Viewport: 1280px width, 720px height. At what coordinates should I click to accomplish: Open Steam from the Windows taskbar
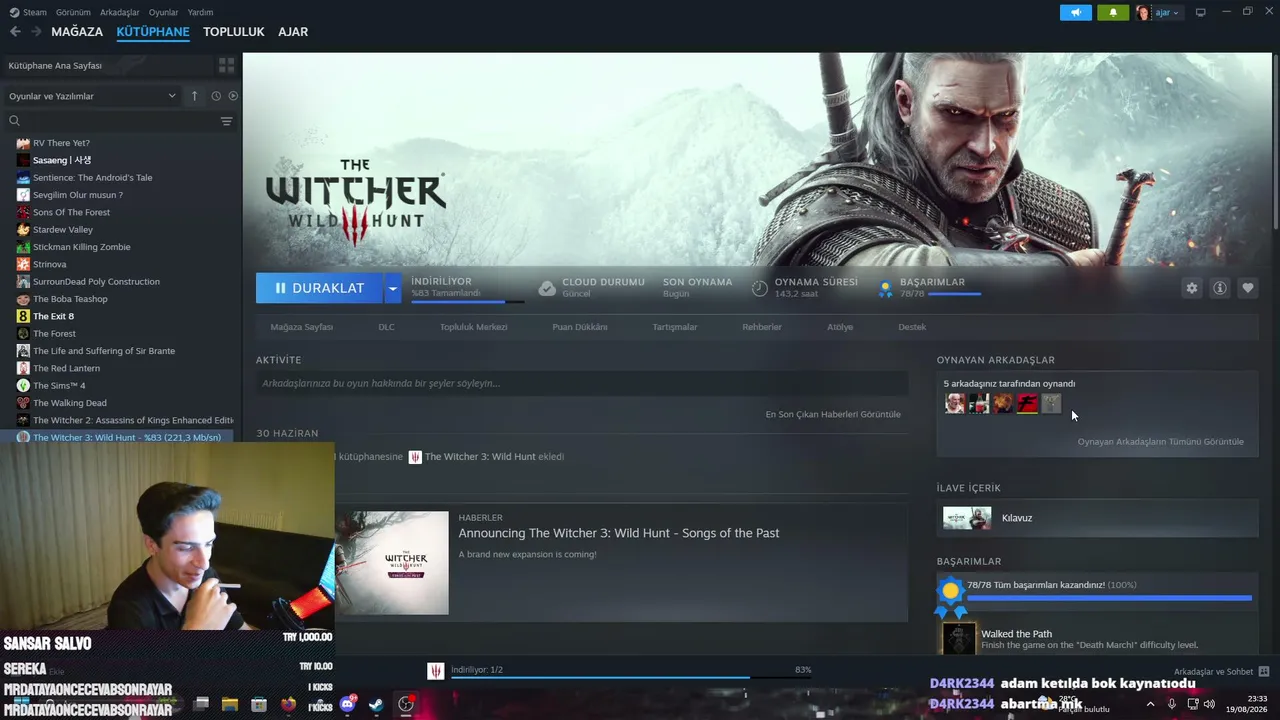coord(376,704)
